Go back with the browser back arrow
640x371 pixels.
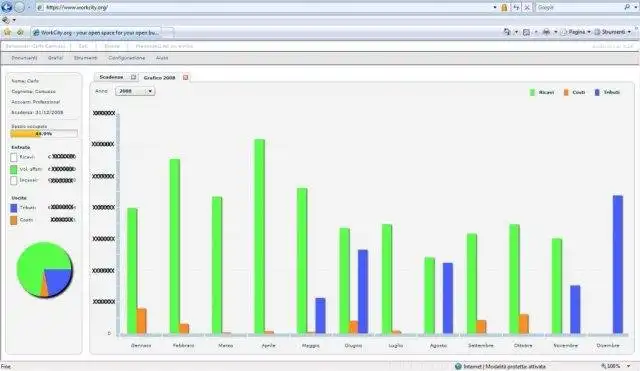(x=7, y=7)
